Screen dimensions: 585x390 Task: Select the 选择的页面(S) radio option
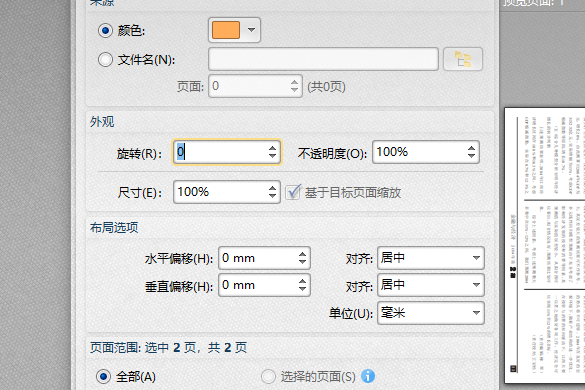click(x=268, y=376)
